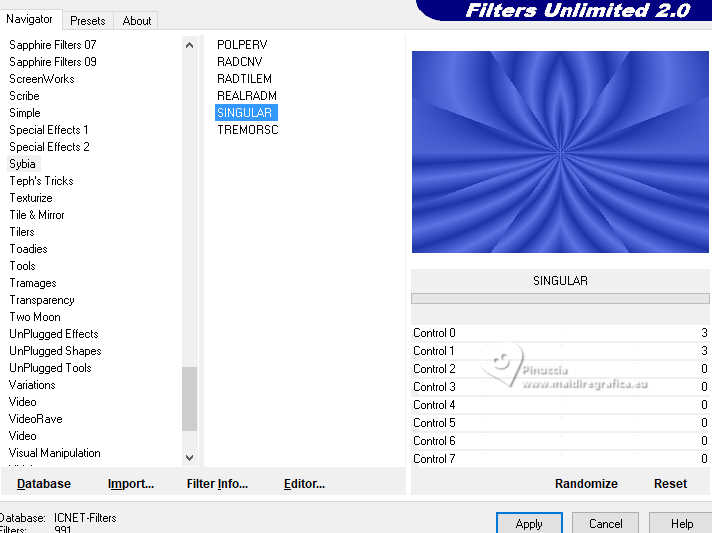This screenshot has width=712, height=533.
Task: Adjust the Control 7 slider row
Action: [560, 459]
